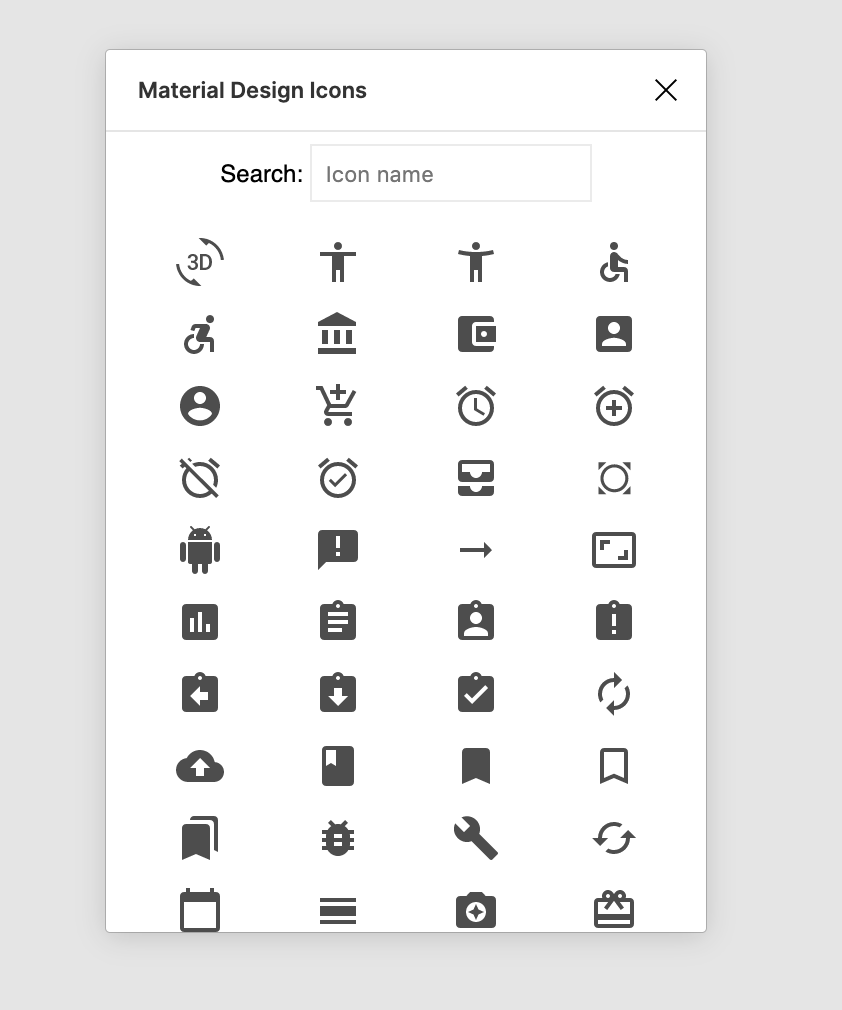Viewport: 842px width, 1010px height.
Task: Choose the accessibility new icon with raised arms
Action: [476, 262]
